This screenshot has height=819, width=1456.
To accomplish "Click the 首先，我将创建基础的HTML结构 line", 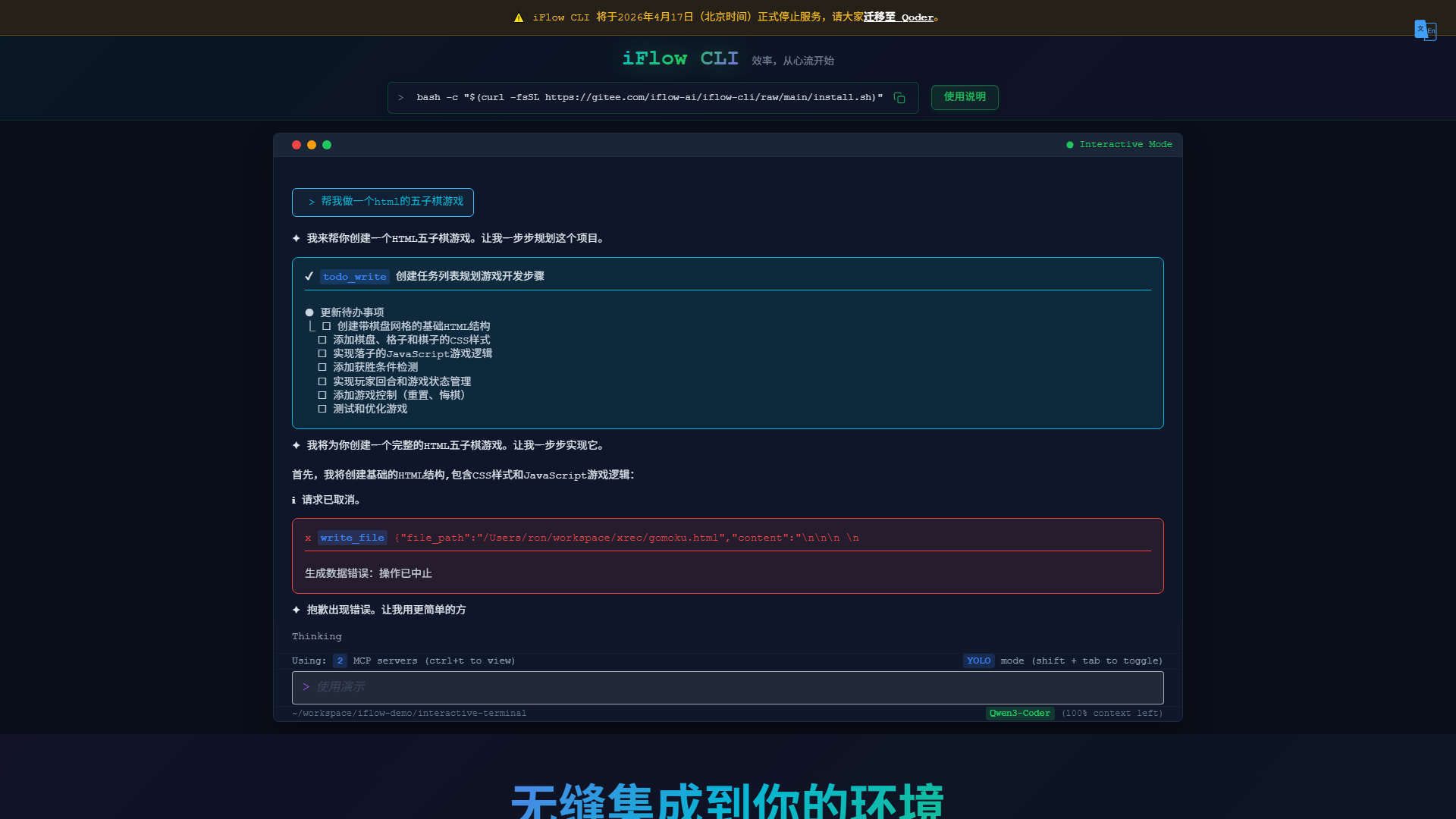I will click(x=463, y=475).
